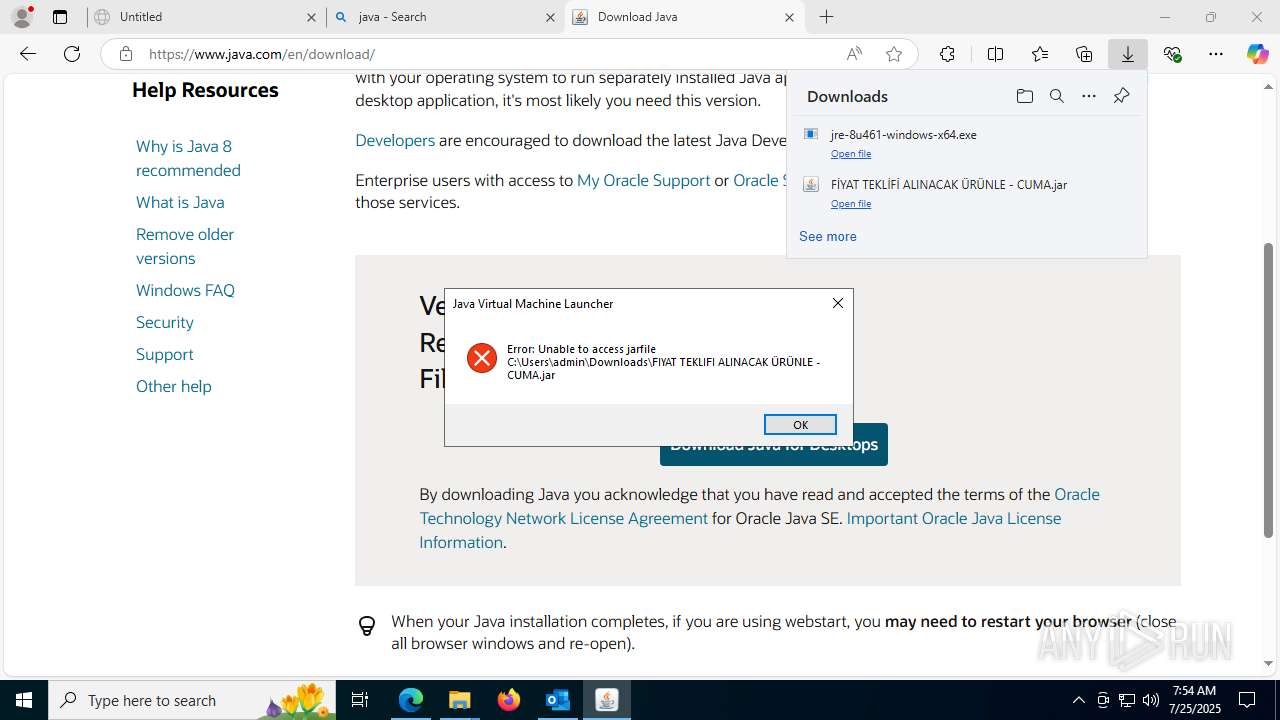Open Browser essentials icon
The image size is (1280, 720).
pos(1172,54)
